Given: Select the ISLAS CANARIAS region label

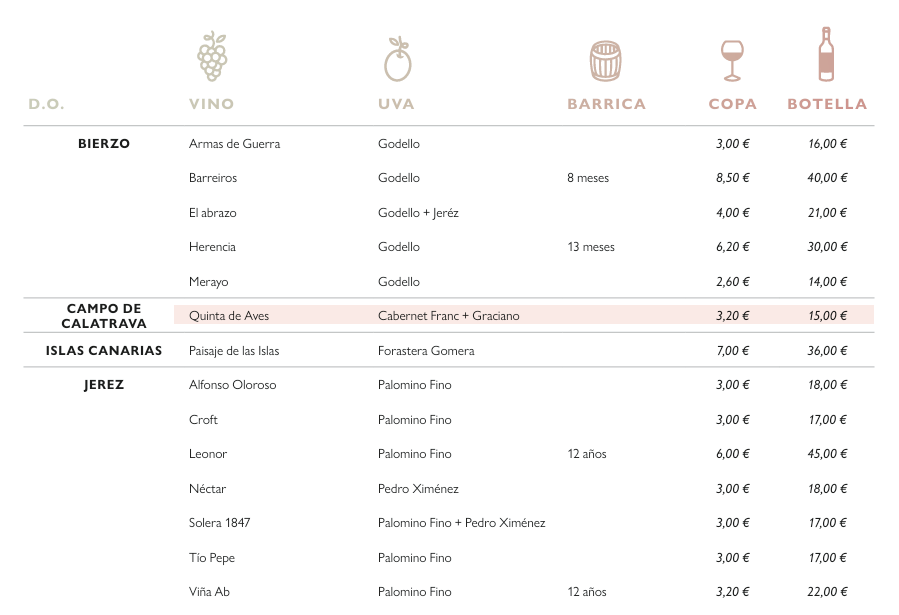Looking at the screenshot, I should point(104,351).
